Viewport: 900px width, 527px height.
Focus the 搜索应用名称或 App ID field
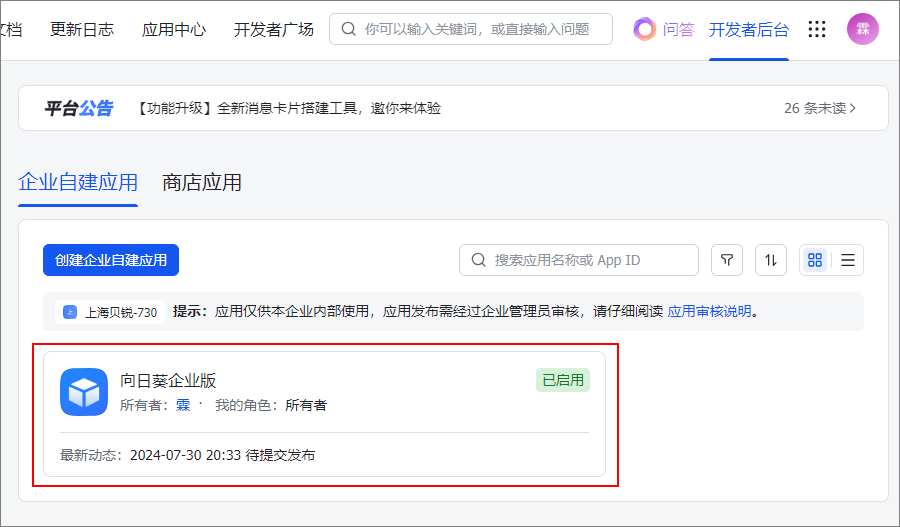(x=579, y=260)
